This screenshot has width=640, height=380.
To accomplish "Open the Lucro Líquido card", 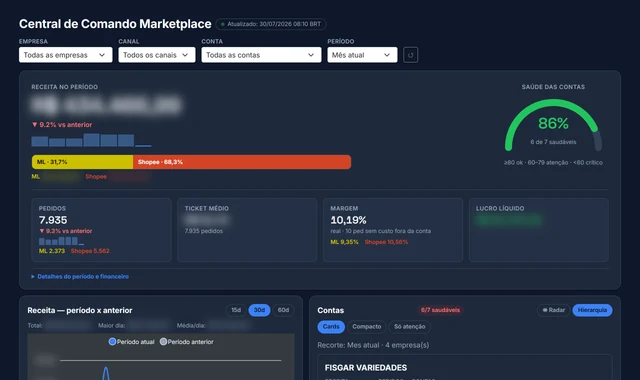I will tap(538, 230).
